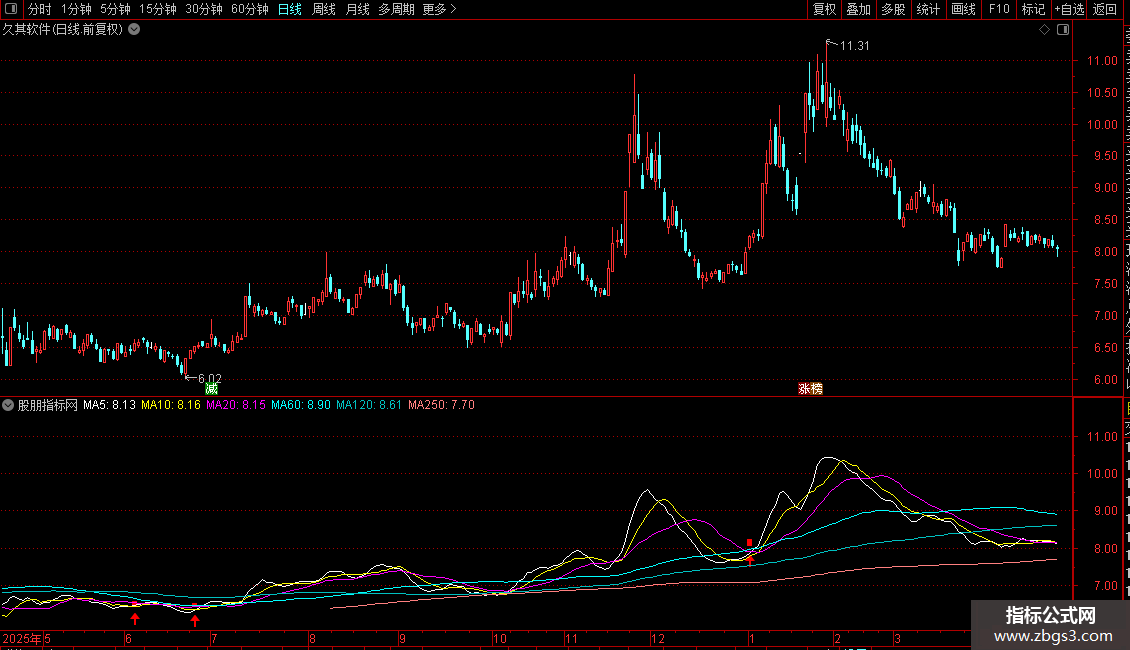Click the green 减 marker on chart
The image size is (1130, 650).
tap(211, 388)
